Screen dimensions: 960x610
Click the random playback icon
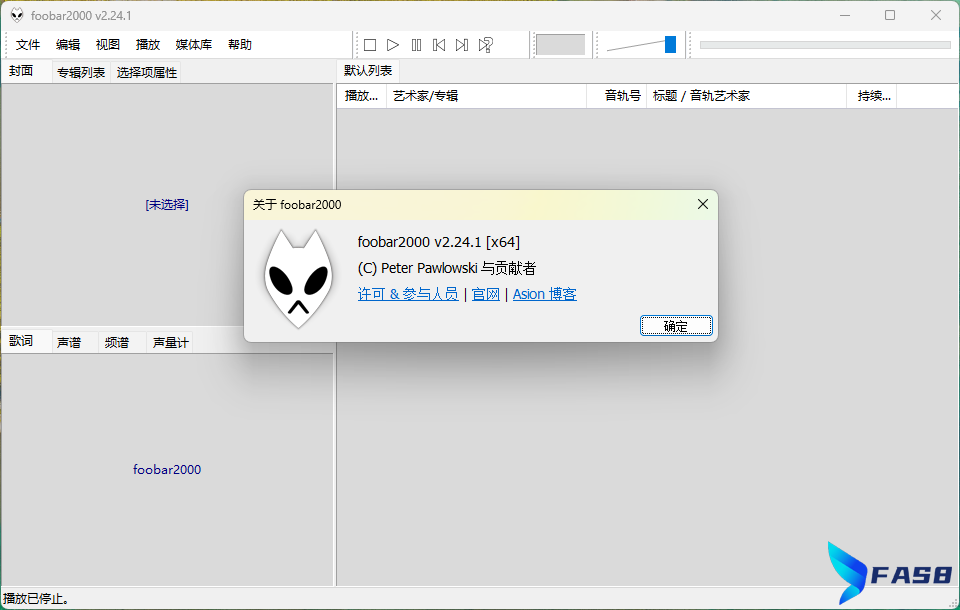(486, 45)
